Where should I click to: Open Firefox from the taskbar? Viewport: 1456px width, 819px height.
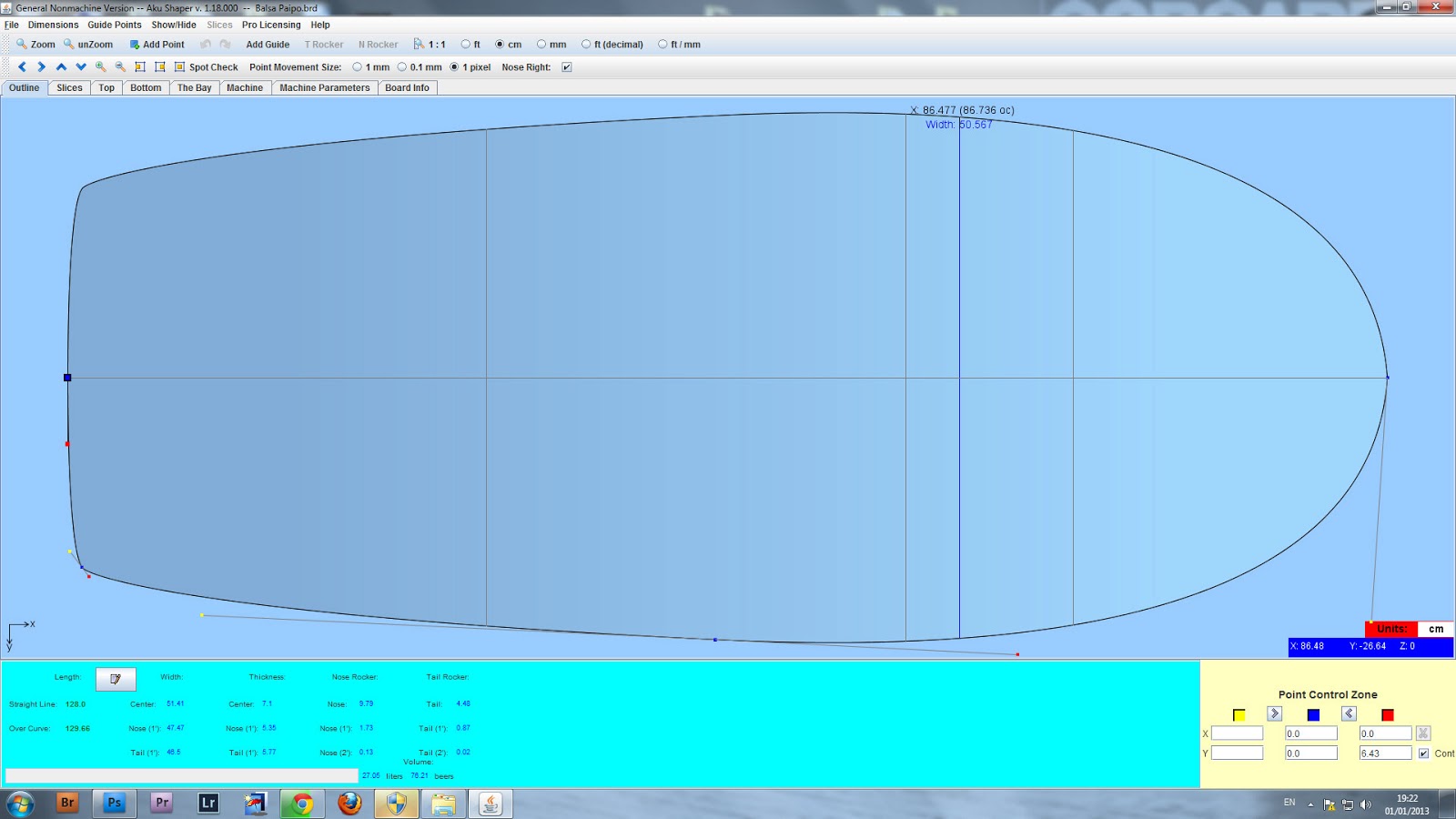[349, 804]
